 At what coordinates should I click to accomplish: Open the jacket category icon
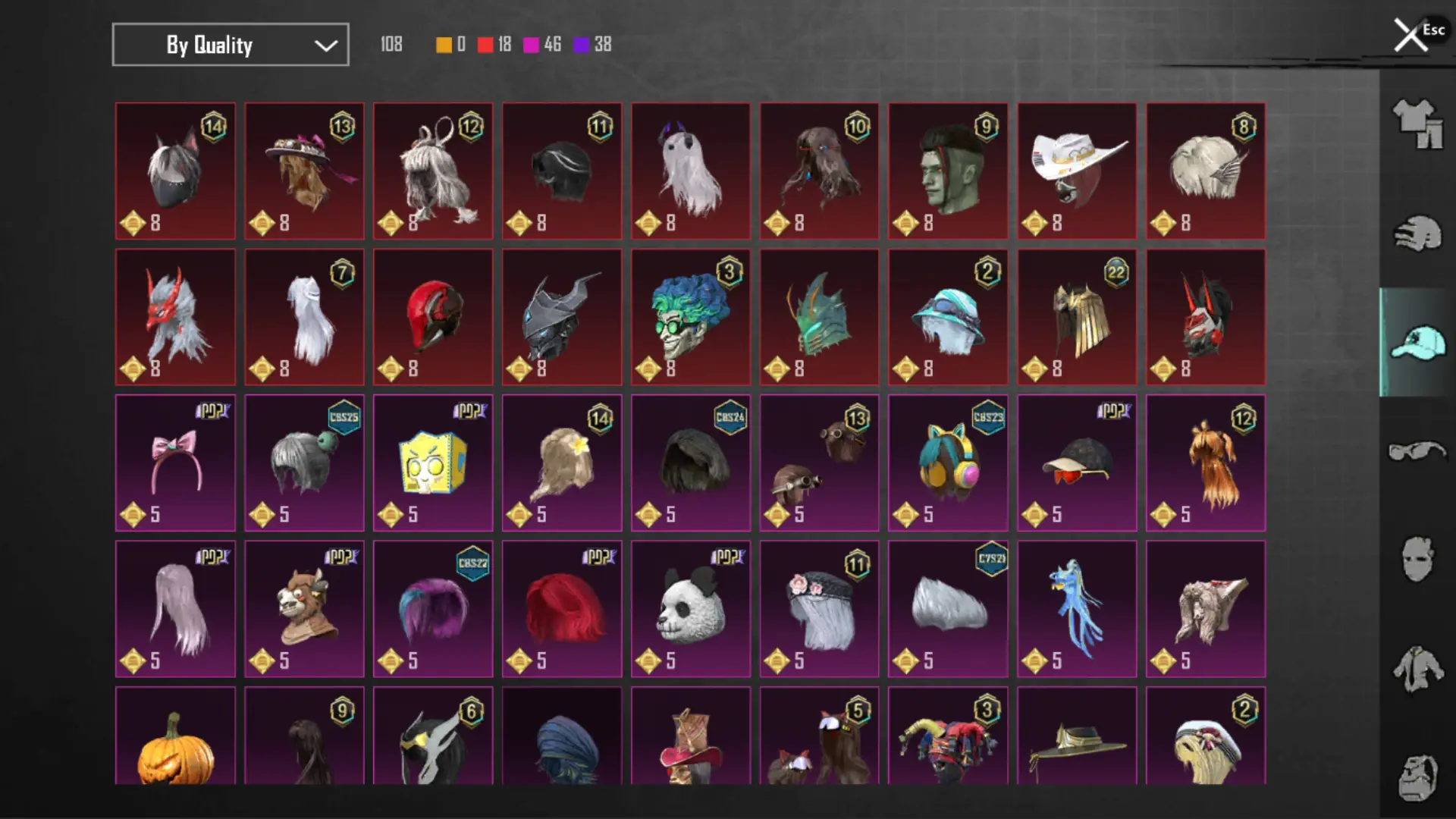[x=1417, y=669]
